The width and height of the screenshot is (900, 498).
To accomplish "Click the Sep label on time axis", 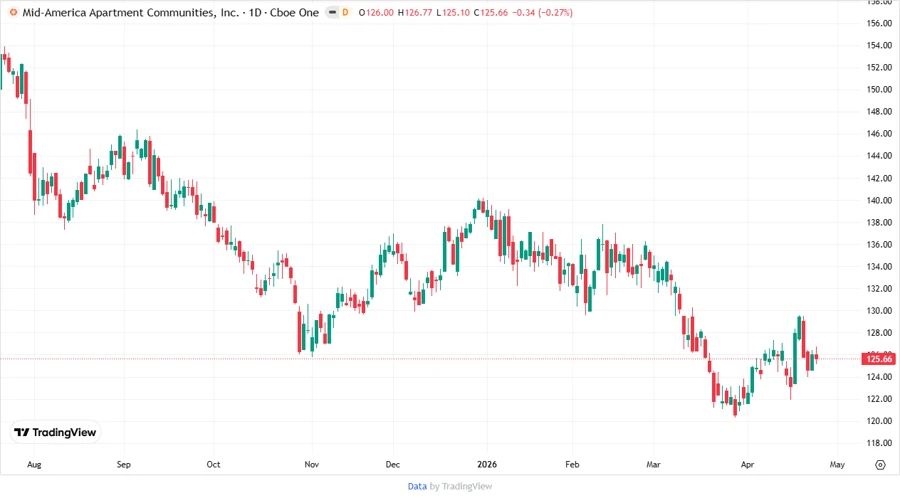I will [x=123, y=465].
